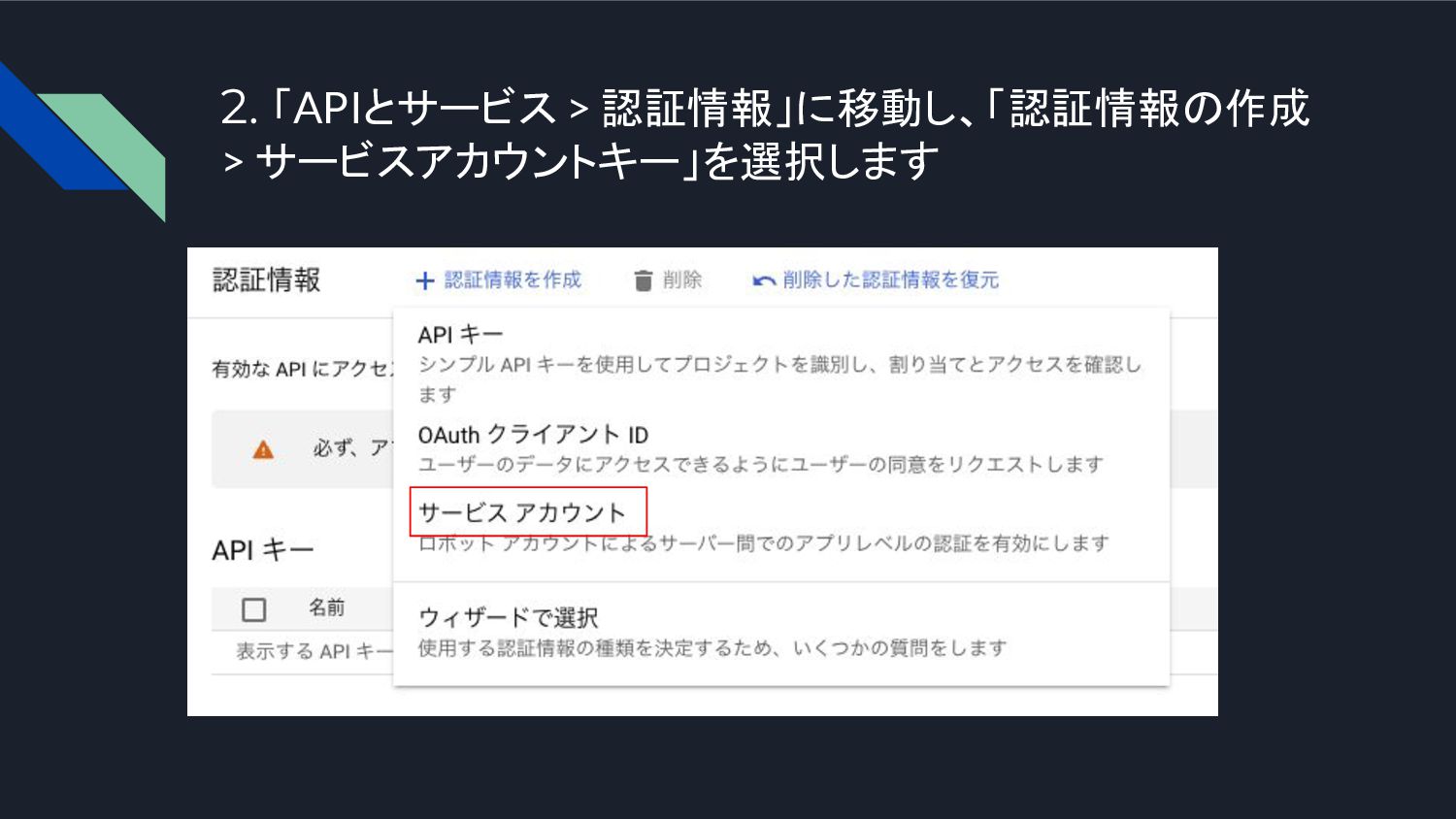1456x819 pixels.
Task: Click 削除した認証情報を復元 link
Action: [x=890, y=280]
